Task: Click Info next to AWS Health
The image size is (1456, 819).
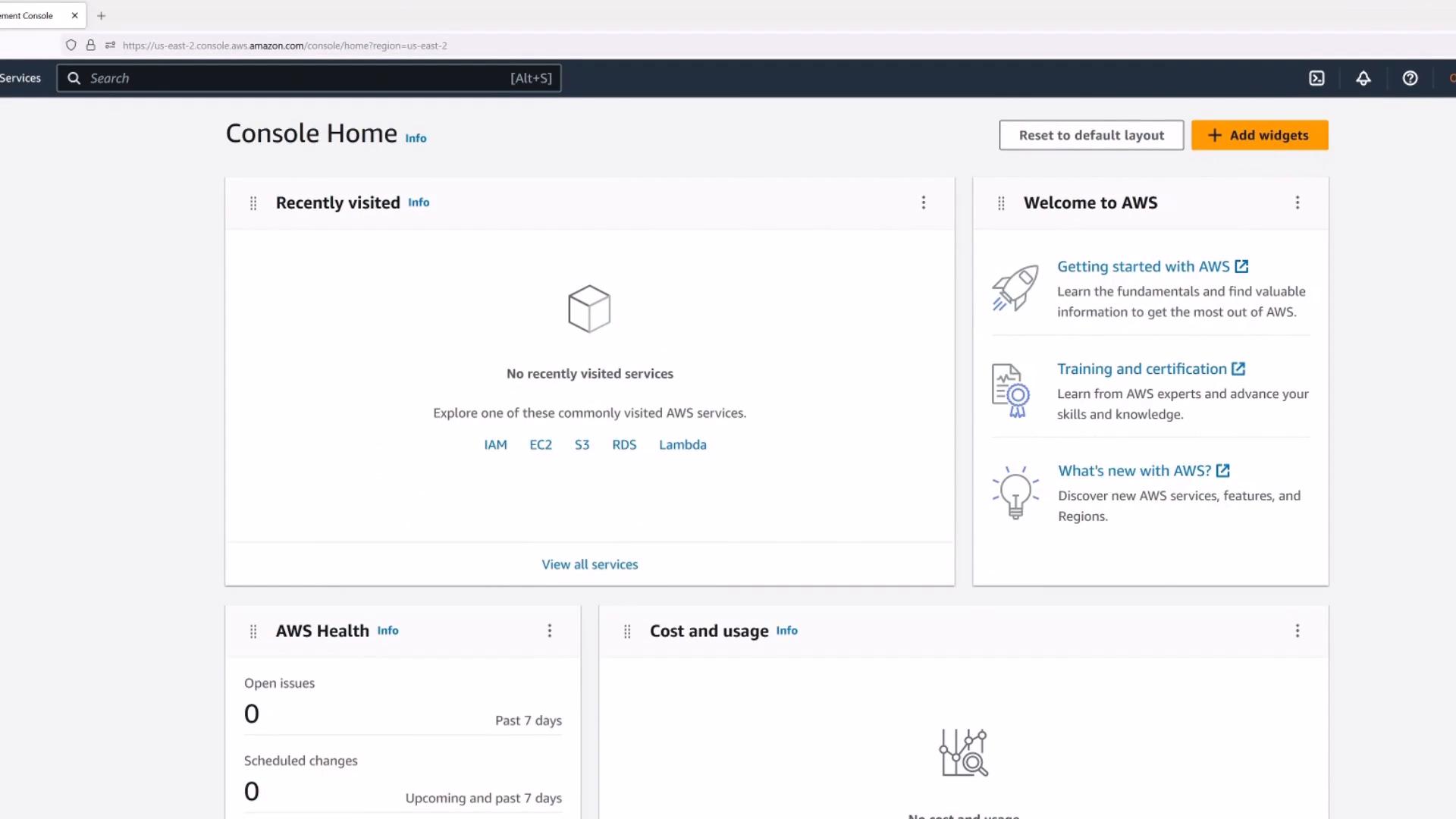Action: pos(388,630)
